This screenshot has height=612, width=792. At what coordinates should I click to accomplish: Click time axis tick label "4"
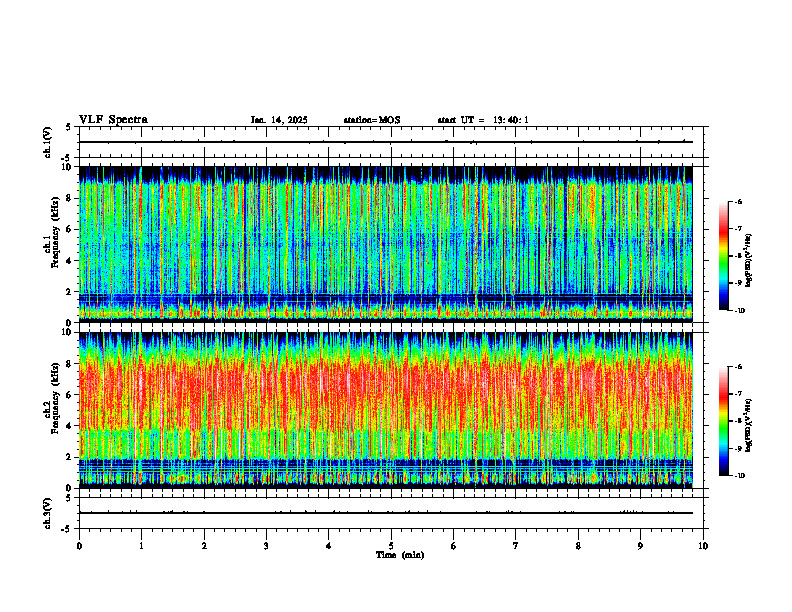coord(328,546)
